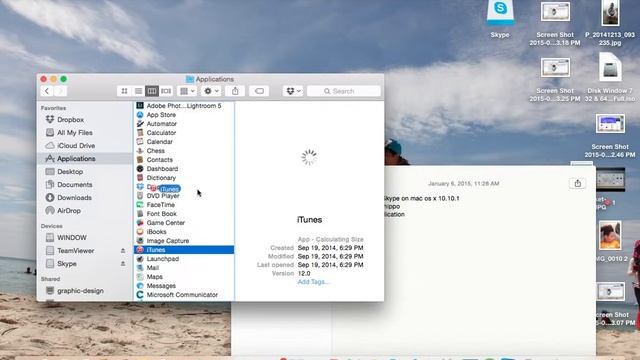This screenshot has height=360, width=640.
Task: Select the Skype volume in sidebar
Action: pyautogui.click(x=67, y=264)
